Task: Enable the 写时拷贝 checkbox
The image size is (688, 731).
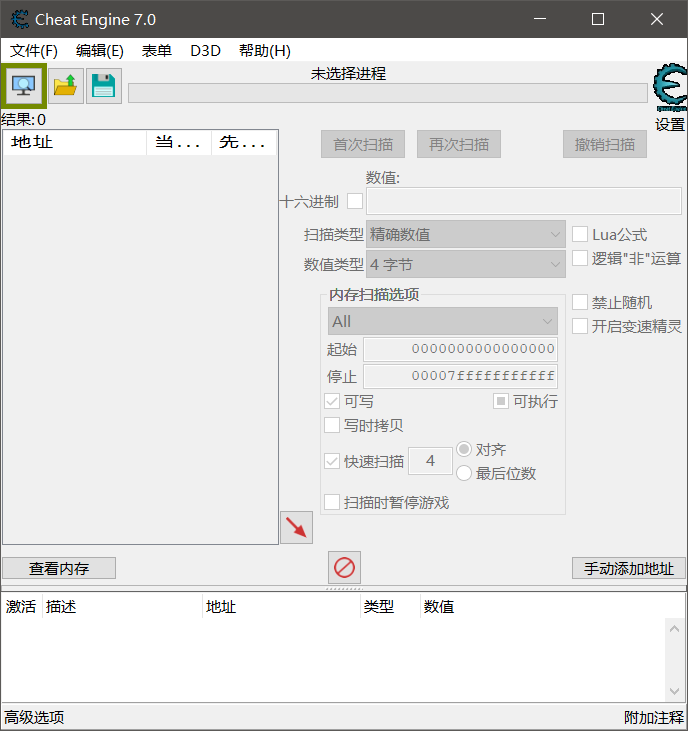Action: 332,425
